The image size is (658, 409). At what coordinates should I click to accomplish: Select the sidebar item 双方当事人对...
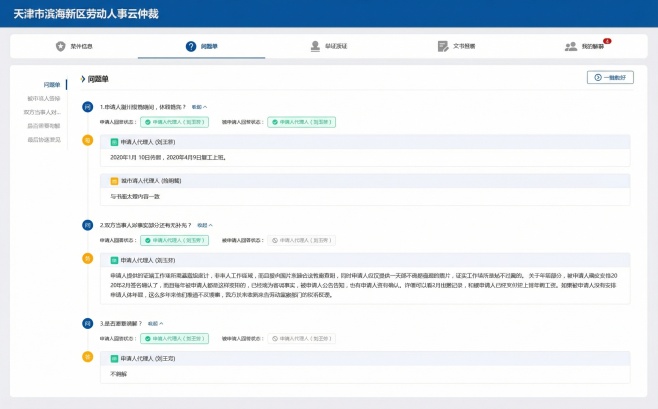click(x=42, y=112)
